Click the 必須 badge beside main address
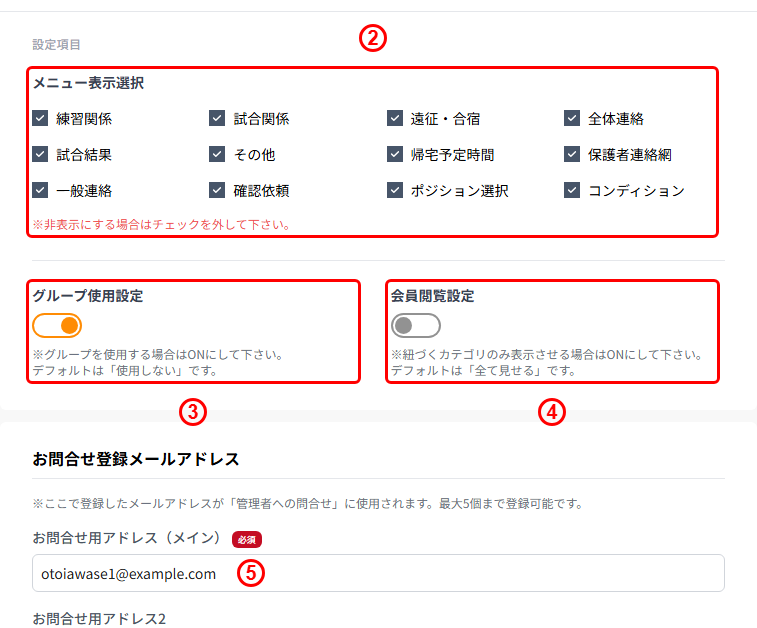 click(247, 540)
